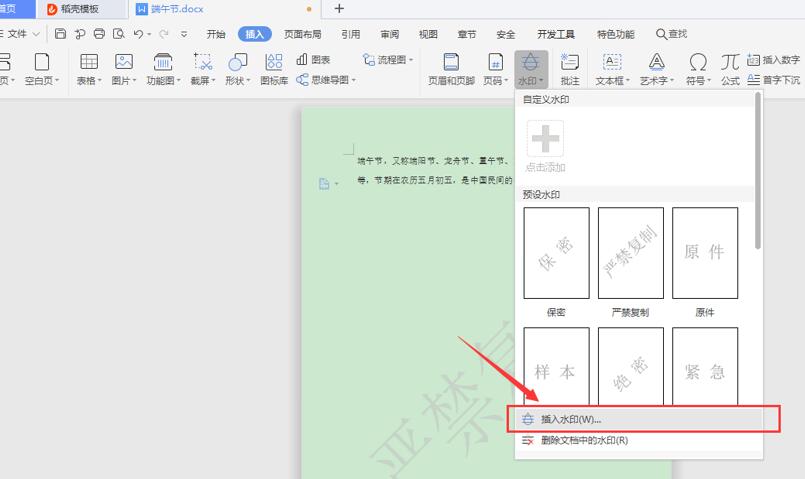The image size is (805, 479).
Task: Click the Watermark (水印) button
Action: (531, 69)
